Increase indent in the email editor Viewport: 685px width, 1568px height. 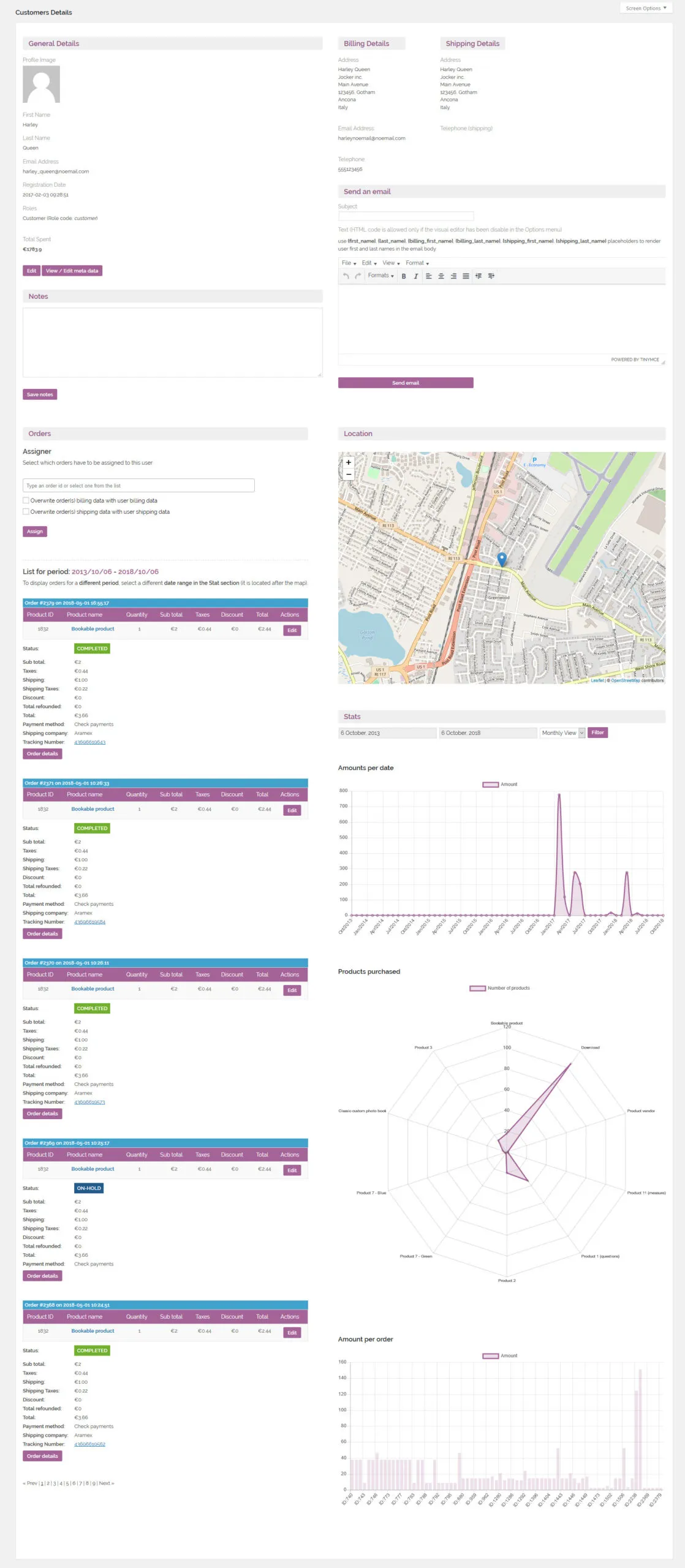491,276
